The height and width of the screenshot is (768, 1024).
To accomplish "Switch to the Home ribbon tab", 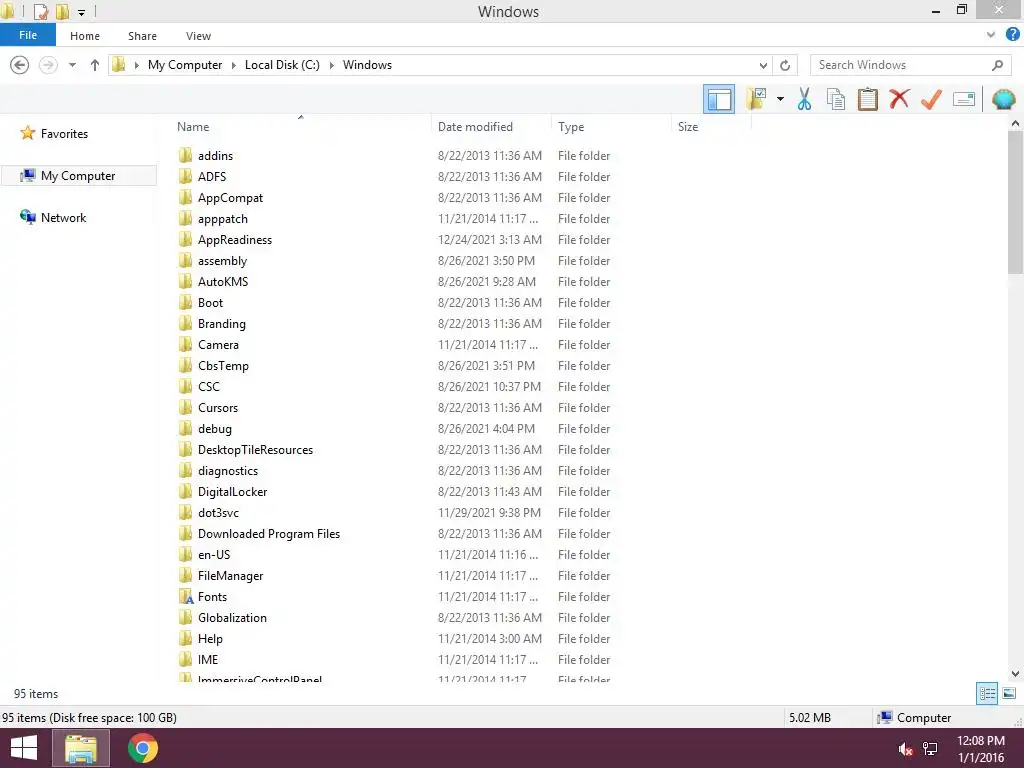I will click(x=85, y=36).
